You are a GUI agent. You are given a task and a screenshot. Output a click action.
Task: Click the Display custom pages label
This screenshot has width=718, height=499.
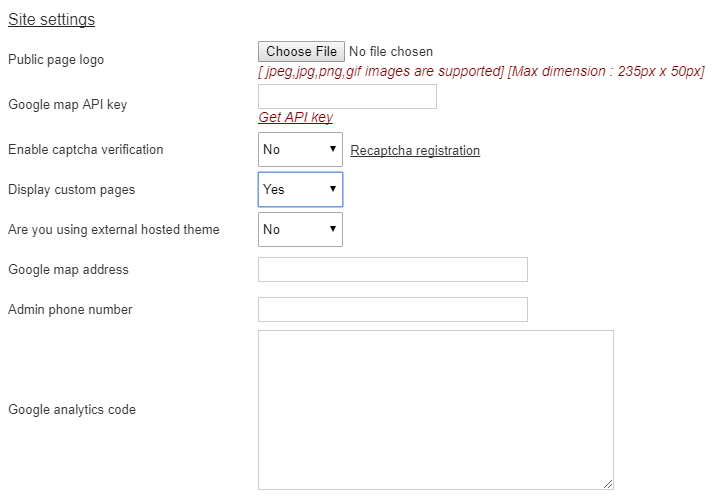(x=71, y=190)
